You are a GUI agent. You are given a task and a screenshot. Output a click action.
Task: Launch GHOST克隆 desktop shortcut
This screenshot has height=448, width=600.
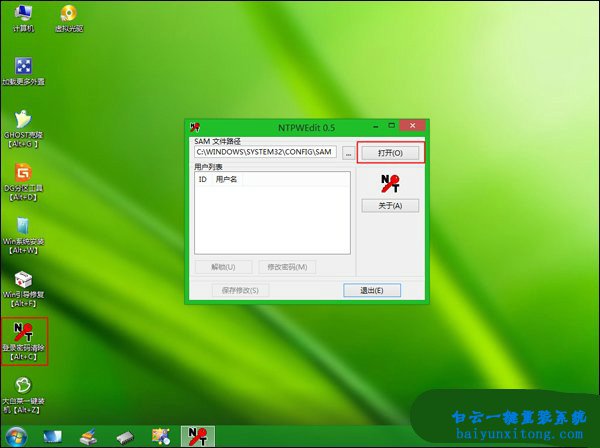click(x=23, y=129)
